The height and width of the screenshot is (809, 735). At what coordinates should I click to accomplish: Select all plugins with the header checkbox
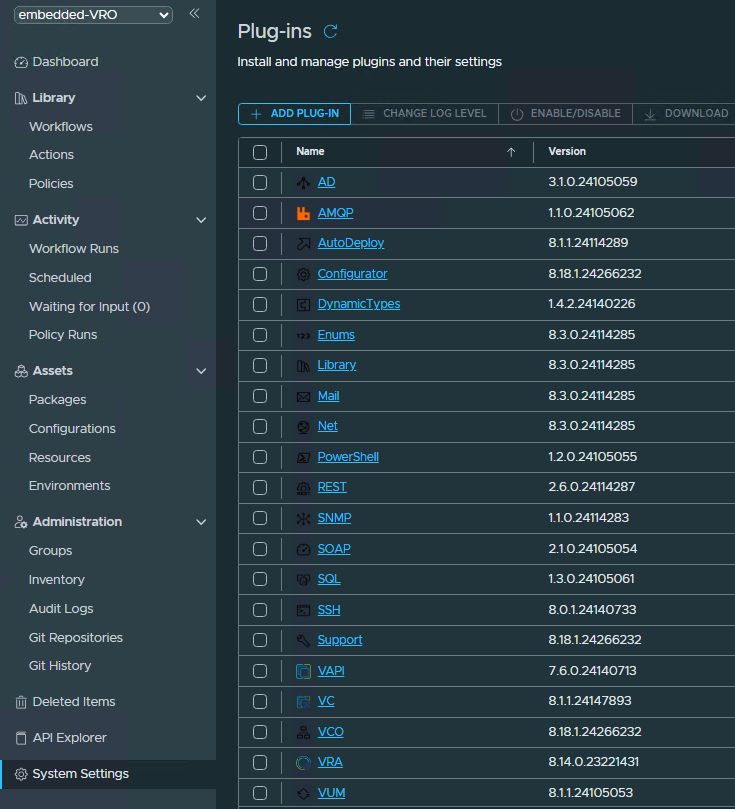pyautogui.click(x=260, y=151)
